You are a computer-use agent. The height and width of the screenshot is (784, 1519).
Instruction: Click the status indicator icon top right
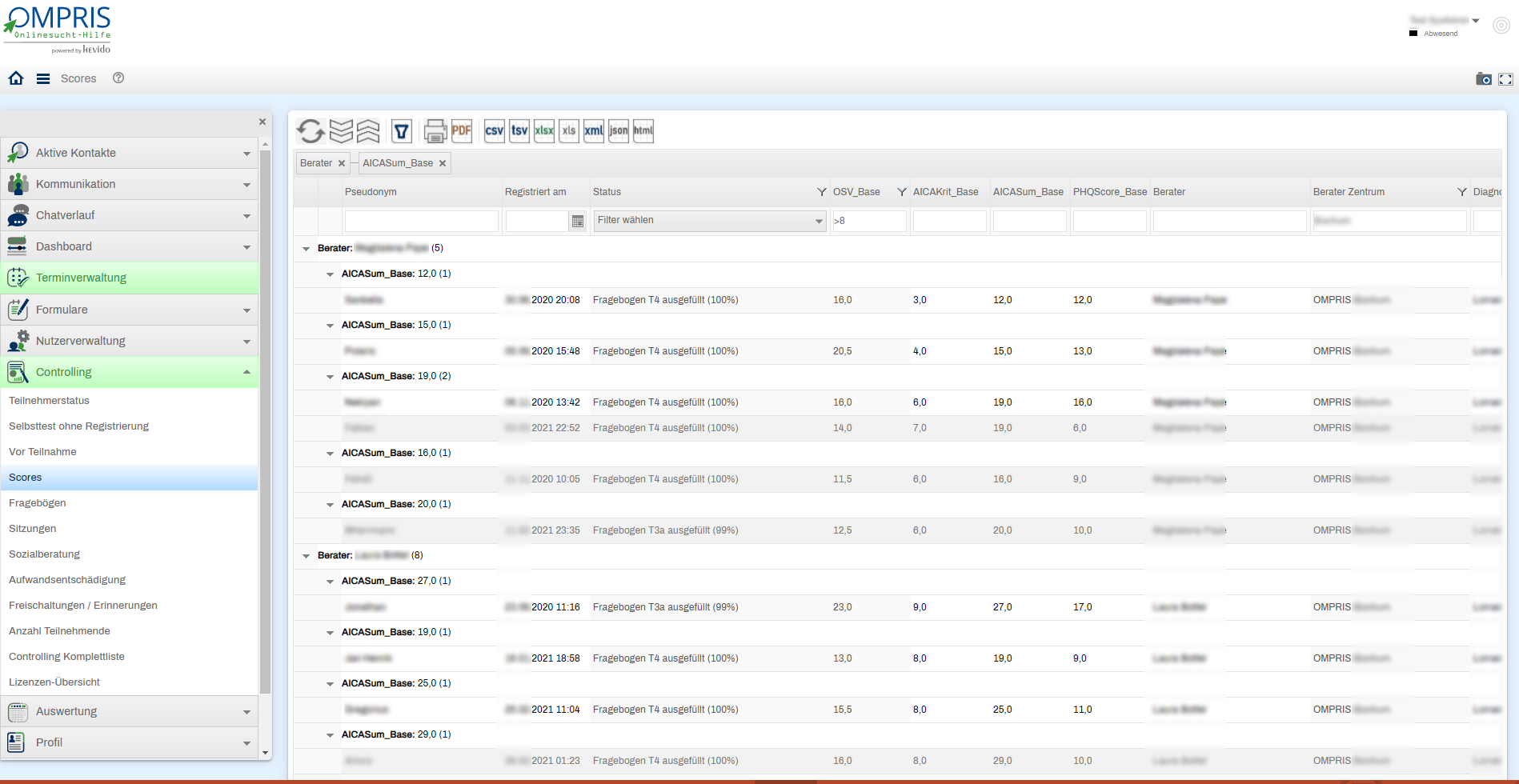point(1501,26)
